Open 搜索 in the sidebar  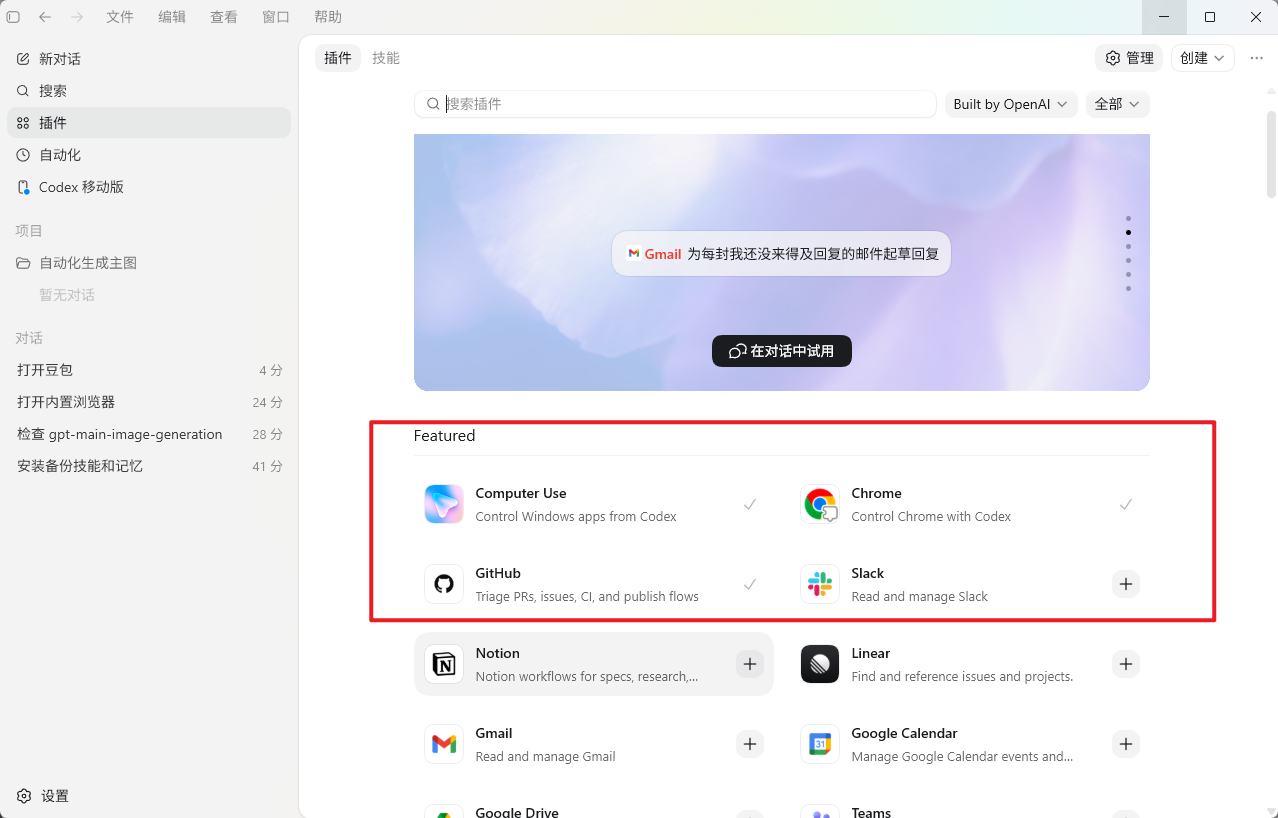pyautogui.click(x=149, y=91)
